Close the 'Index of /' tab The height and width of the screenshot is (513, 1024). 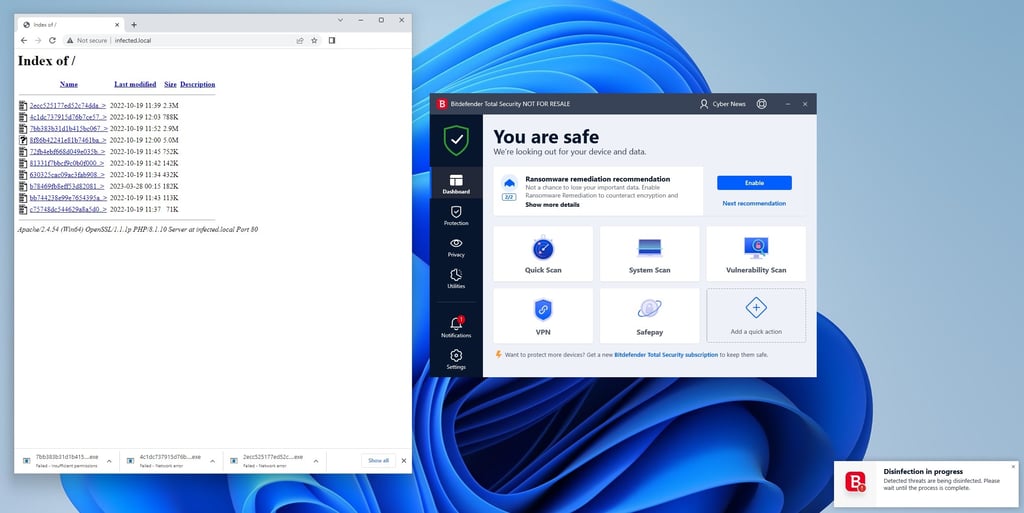(118, 25)
